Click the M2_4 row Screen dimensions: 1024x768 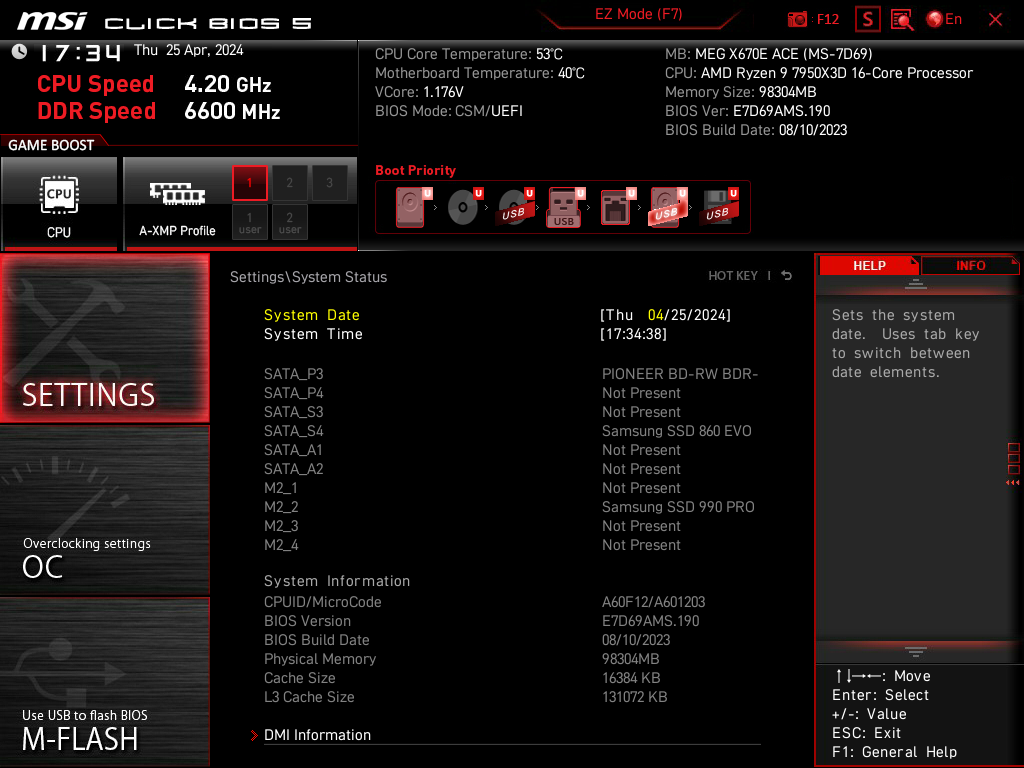tap(512, 545)
